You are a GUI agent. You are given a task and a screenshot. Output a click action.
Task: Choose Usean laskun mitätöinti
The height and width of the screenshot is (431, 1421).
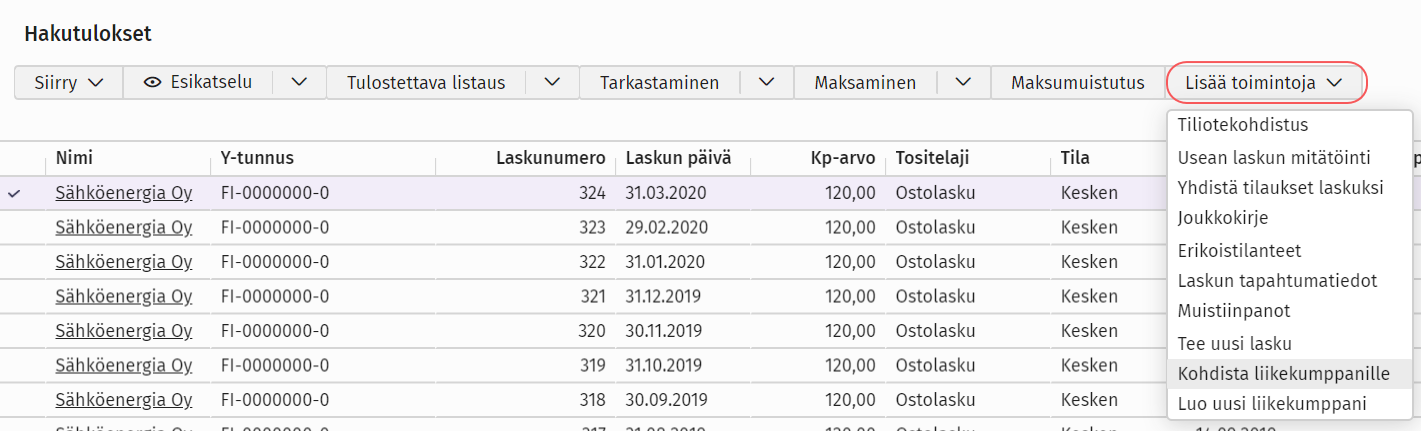pos(1289,158)
